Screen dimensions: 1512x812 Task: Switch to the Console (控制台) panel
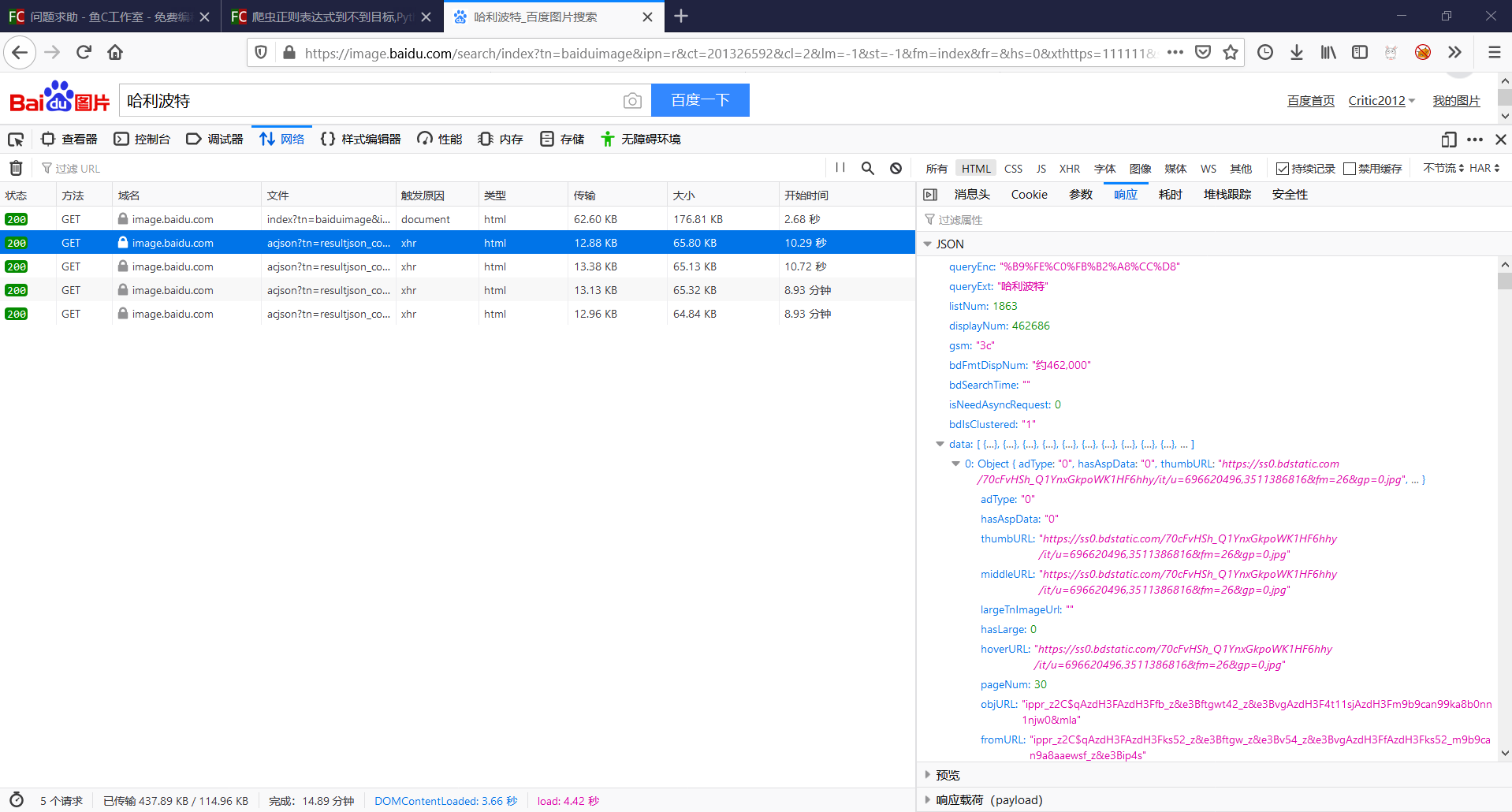pos(143,140)
